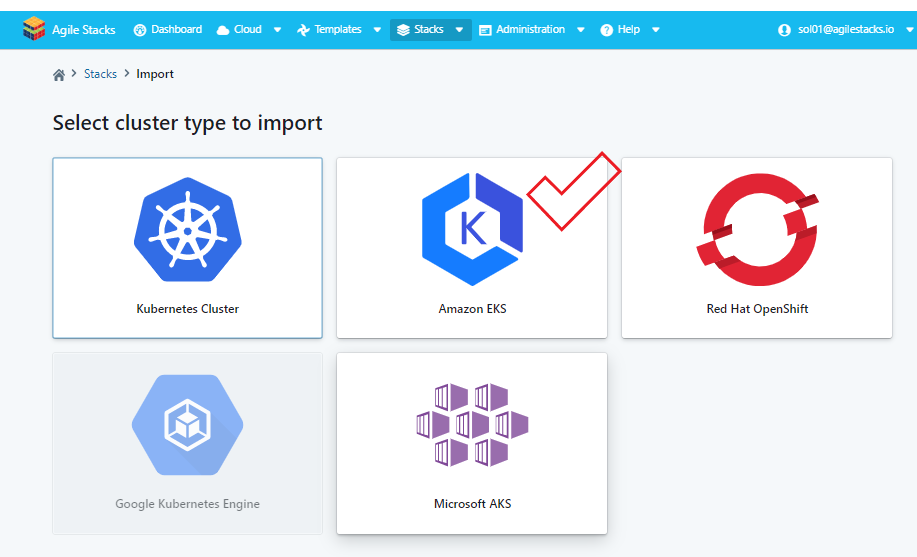
Task: Click the Help question mark icon
Action: [x=606, y=30]
